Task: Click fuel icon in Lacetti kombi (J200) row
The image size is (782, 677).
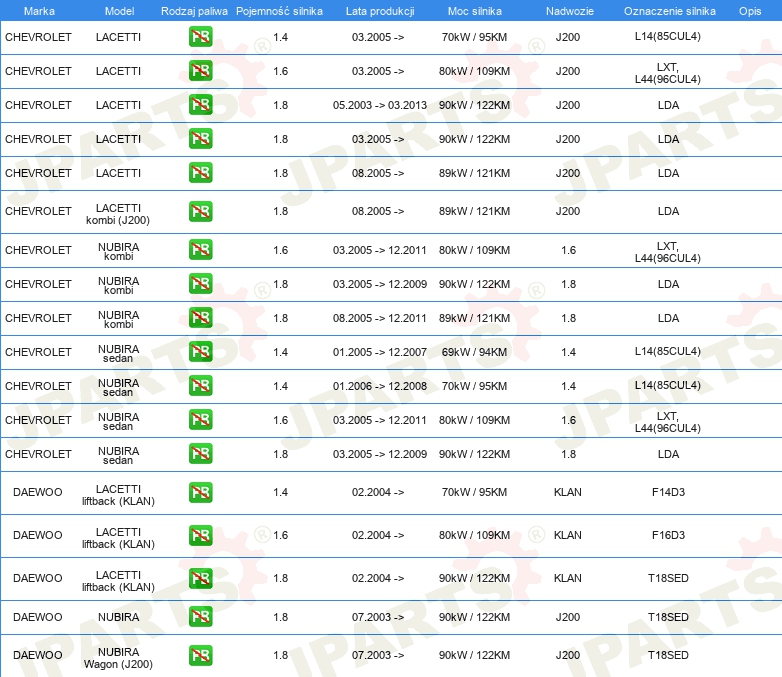Action: click(x=200, y=211)
